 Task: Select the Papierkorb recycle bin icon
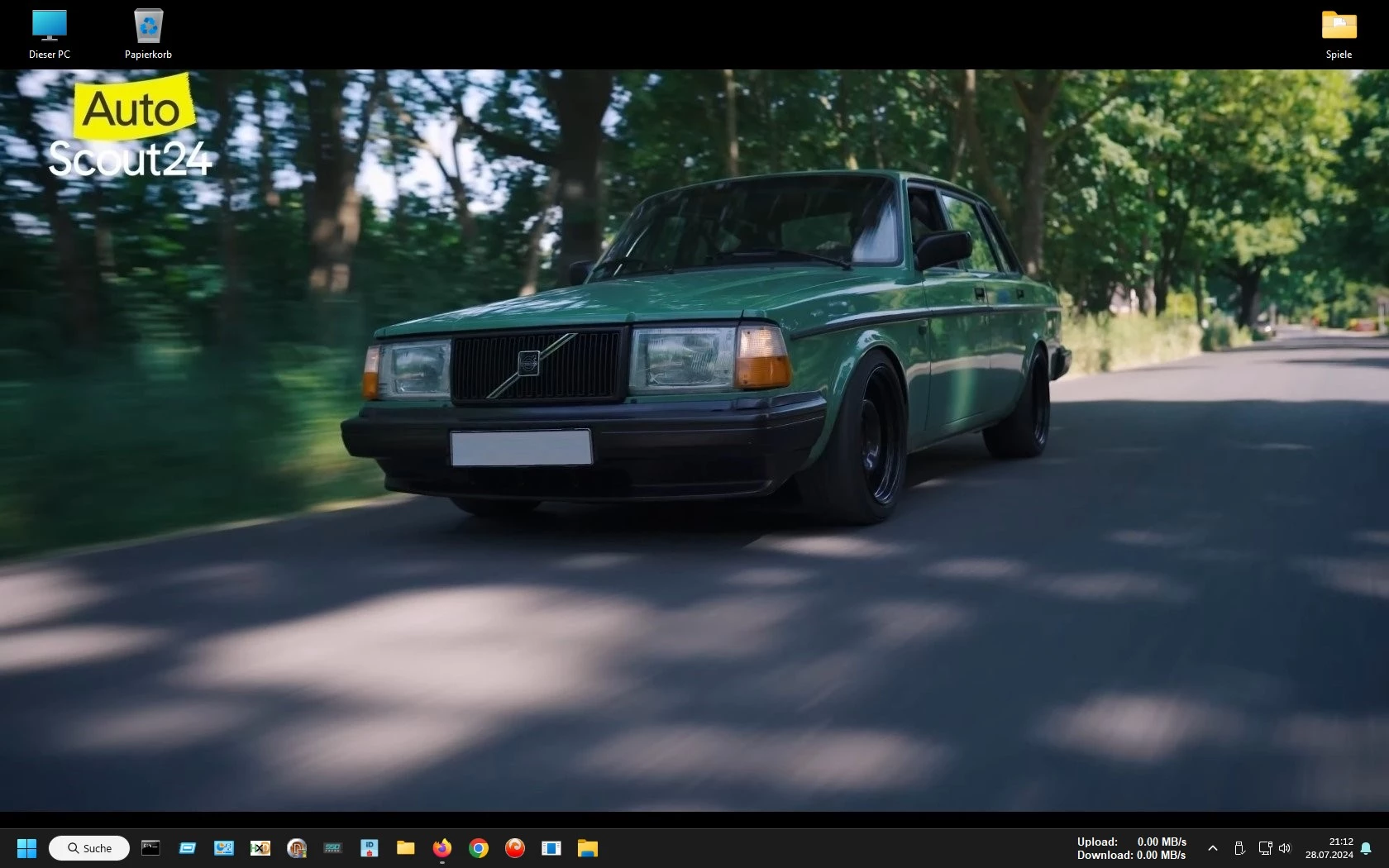point(148,35)
